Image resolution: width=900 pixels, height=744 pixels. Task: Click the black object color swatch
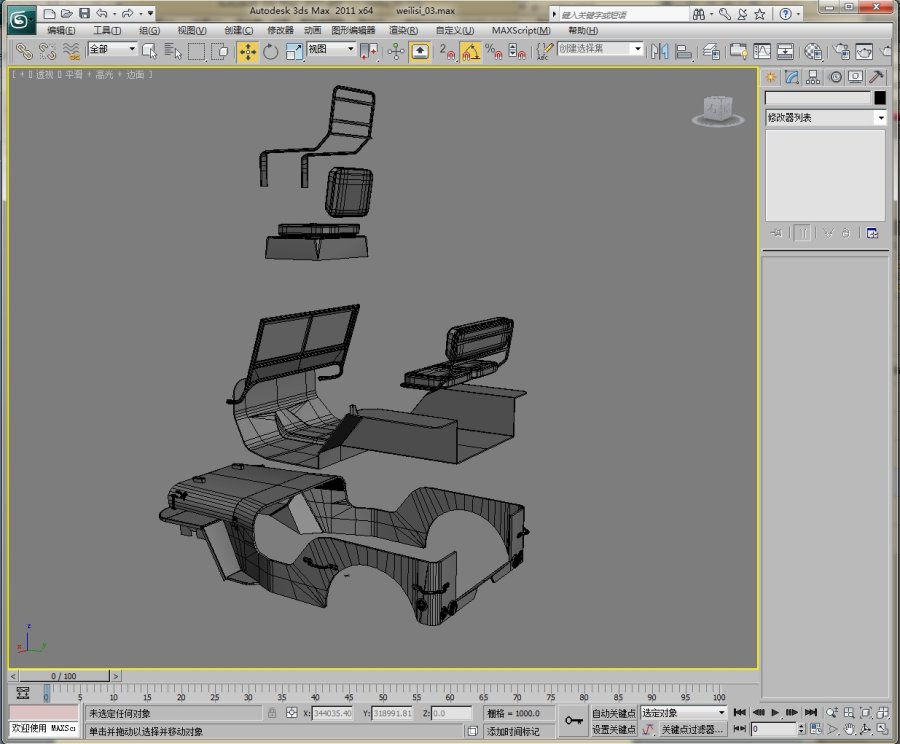[880, 98]
